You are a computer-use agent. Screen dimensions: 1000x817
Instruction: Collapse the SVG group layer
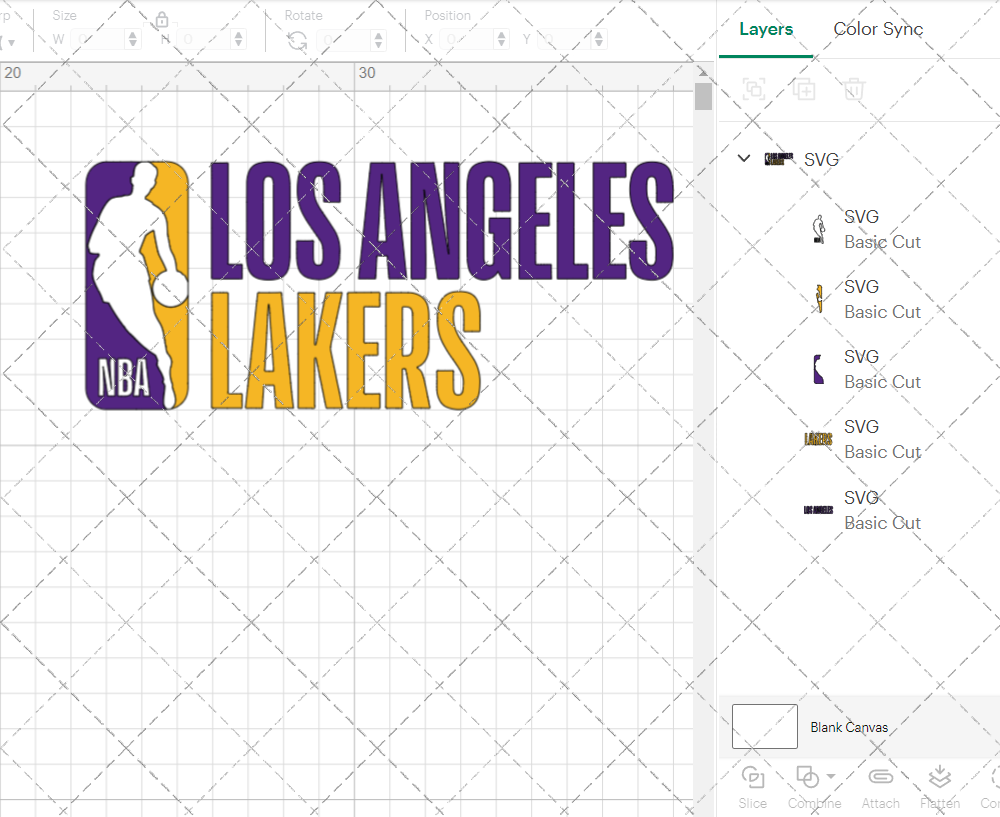pyautogui.click(x=744, y=158)
